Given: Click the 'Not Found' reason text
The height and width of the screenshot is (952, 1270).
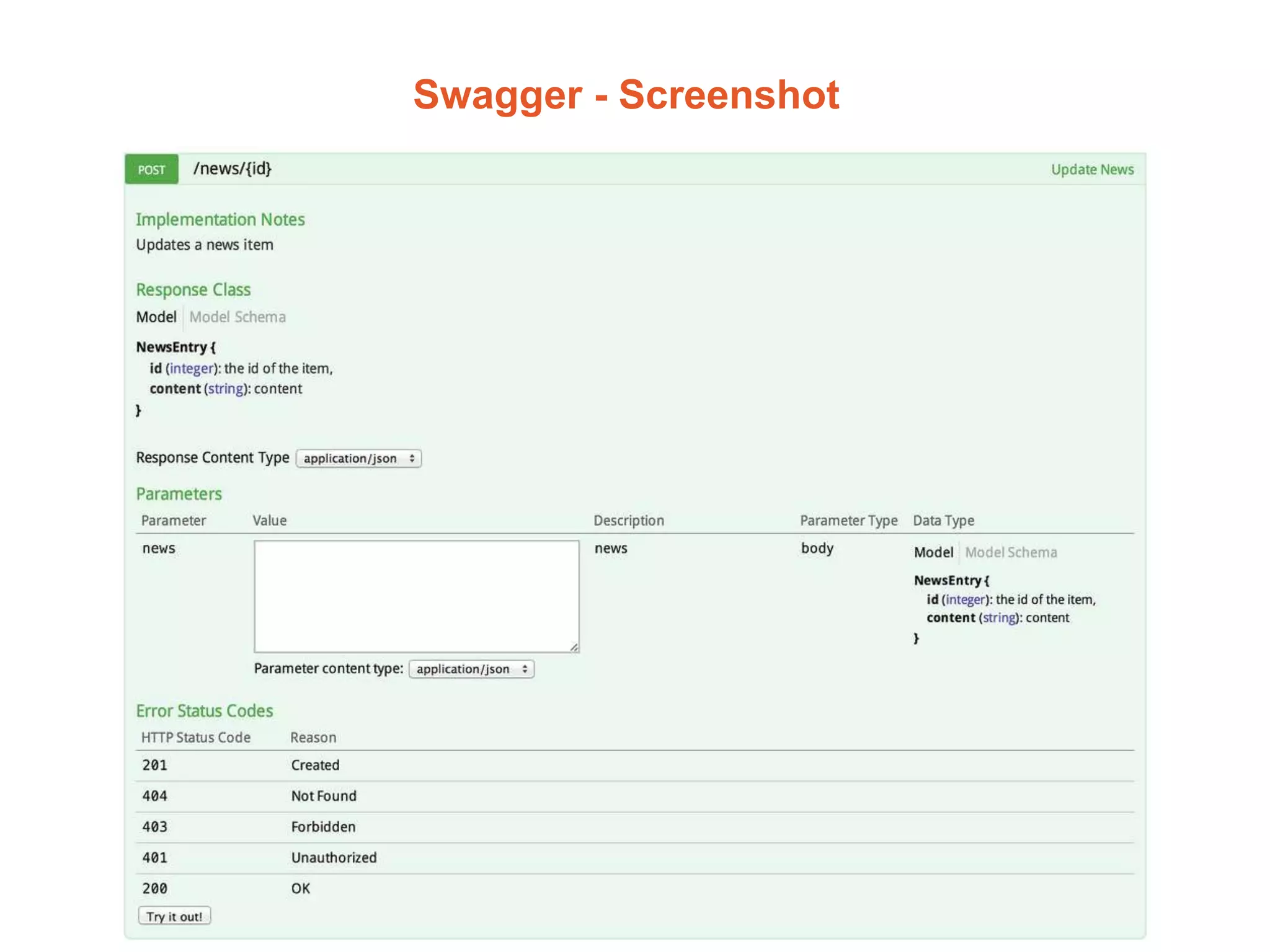Looking at the screenshot, I should coord(324,796).
